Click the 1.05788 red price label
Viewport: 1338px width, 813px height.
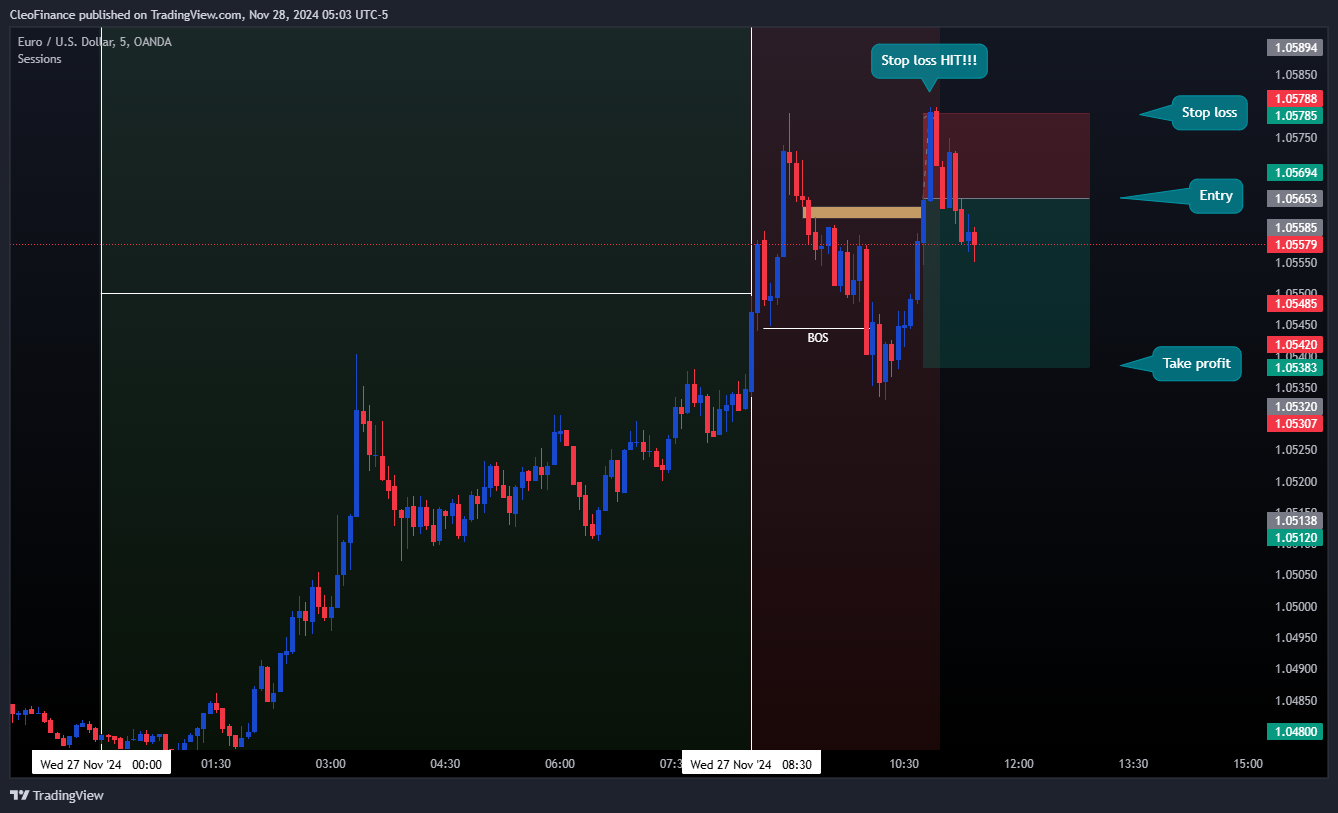[x=1295, y=98]
